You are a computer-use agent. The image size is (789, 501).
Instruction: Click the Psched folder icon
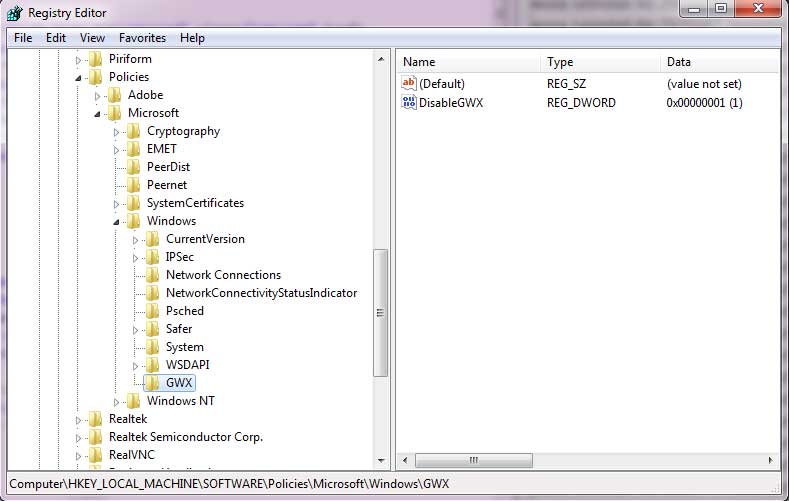(x=153, y=311)
